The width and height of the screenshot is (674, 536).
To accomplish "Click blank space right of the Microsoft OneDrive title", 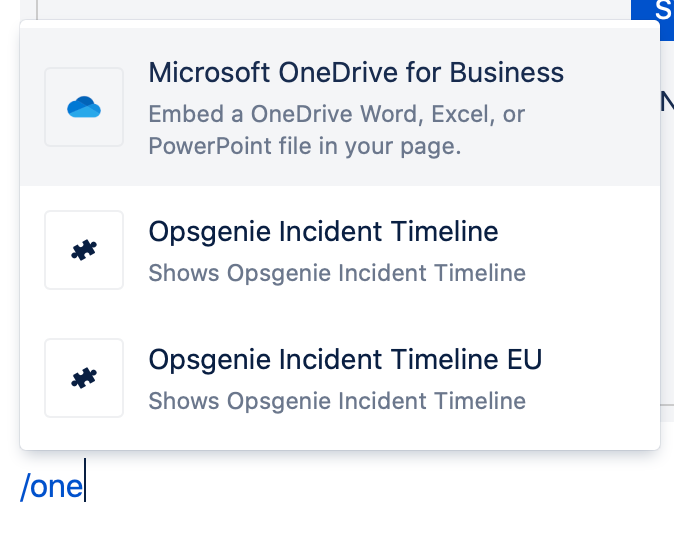I will [610, 72].
